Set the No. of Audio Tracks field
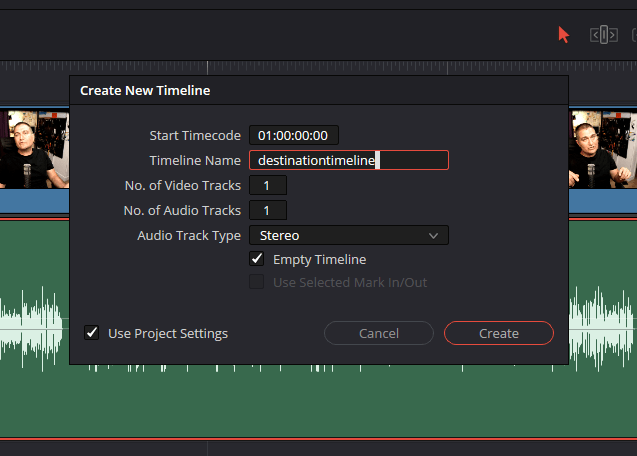 click(268, 211)
